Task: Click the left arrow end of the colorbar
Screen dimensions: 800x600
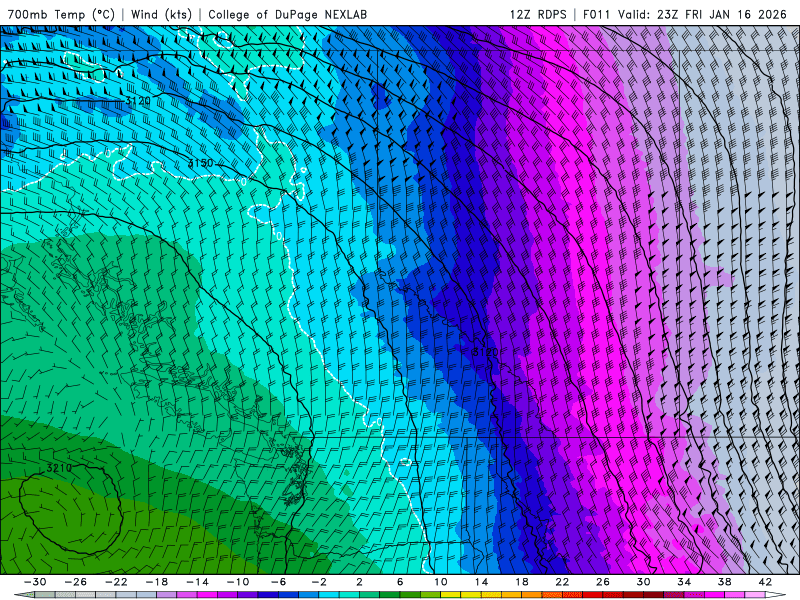Action: coord(24,595)
